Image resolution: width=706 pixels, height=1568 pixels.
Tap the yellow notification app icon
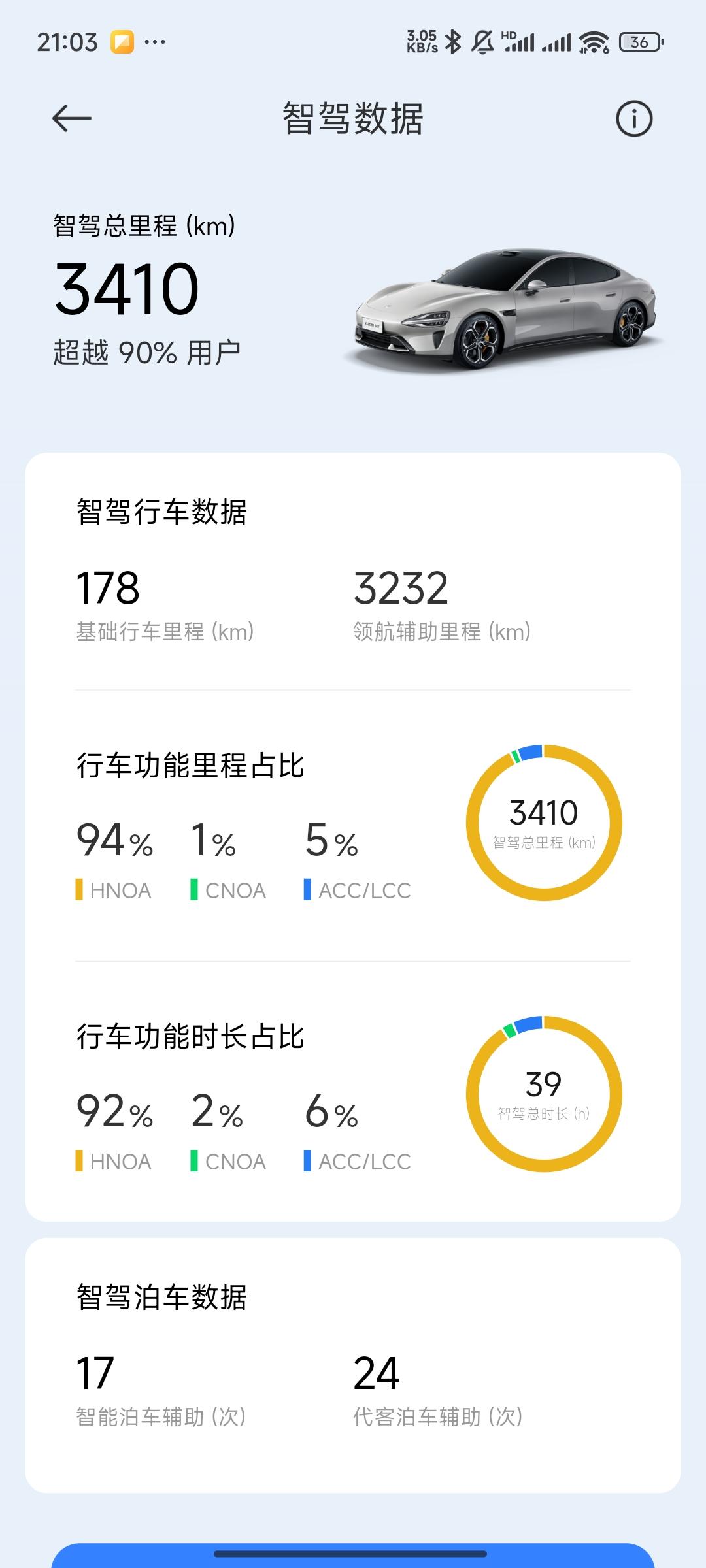coord(122,42)
